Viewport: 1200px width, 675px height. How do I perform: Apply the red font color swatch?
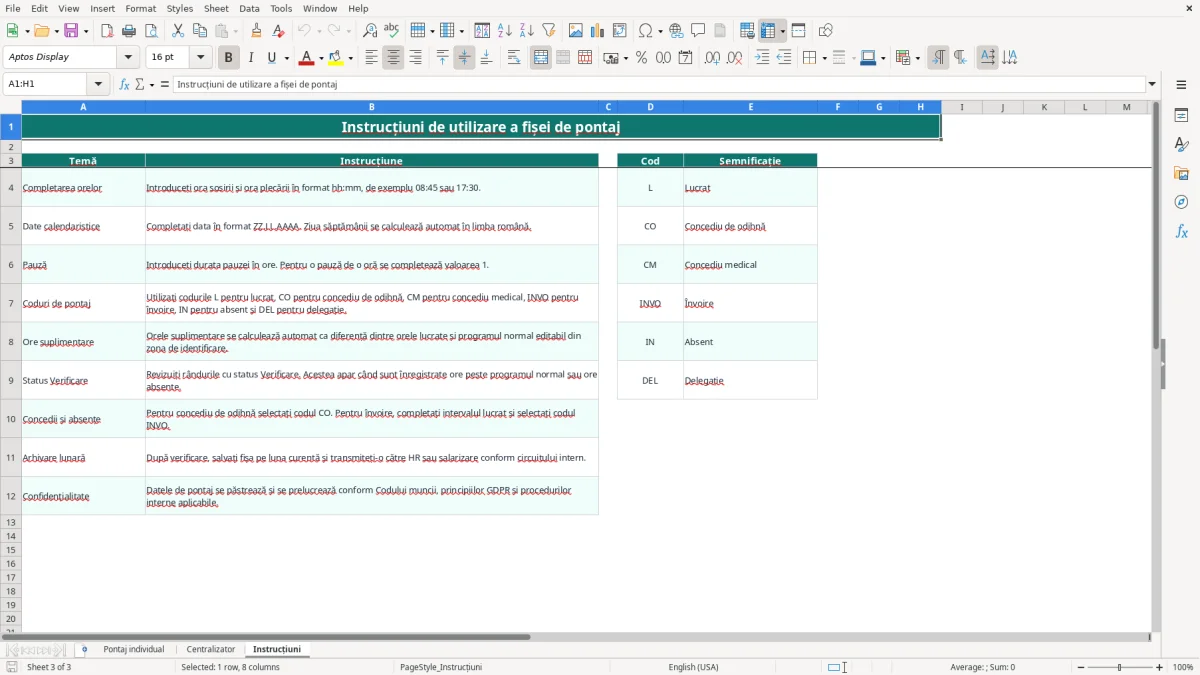tap(307, 58)
